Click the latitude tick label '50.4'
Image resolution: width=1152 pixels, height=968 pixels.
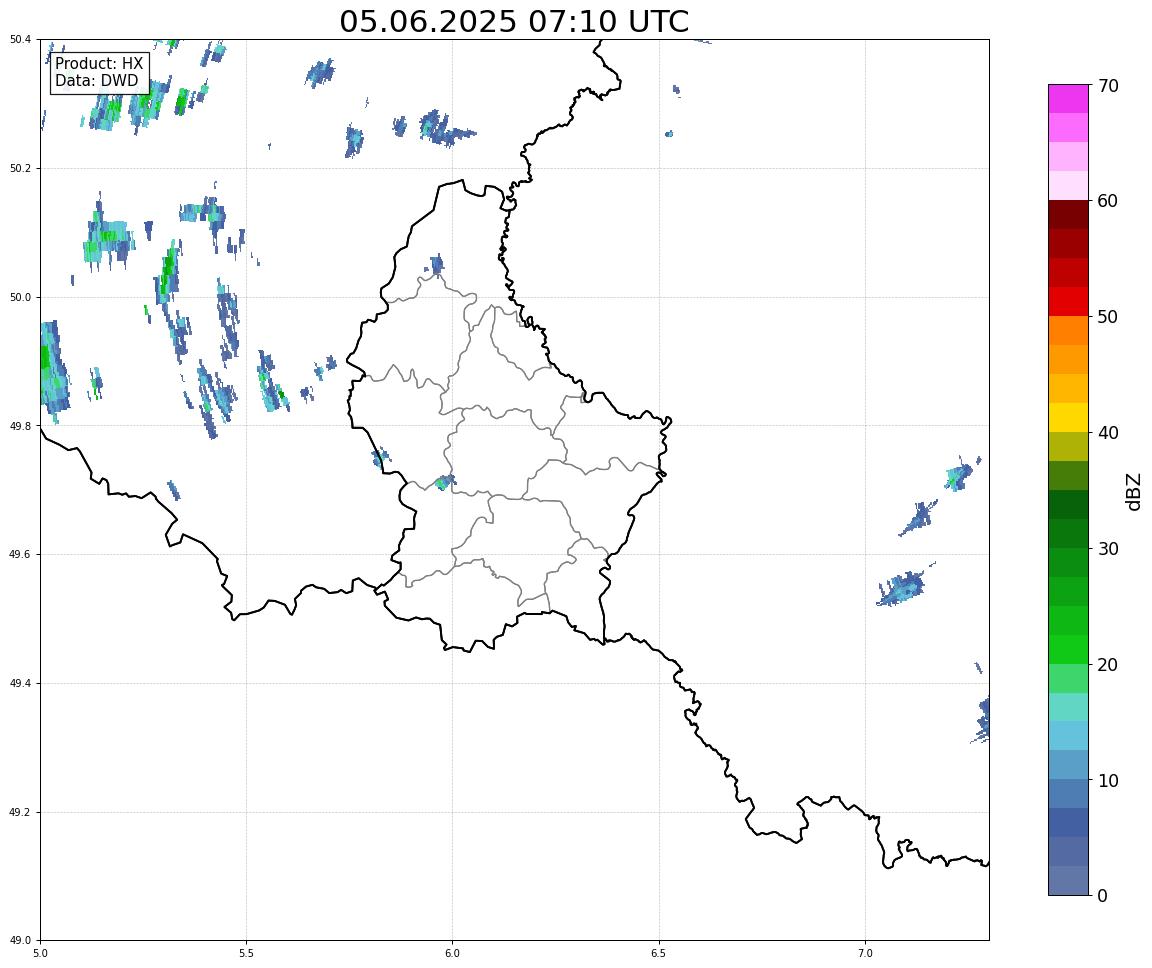[21, 40]
